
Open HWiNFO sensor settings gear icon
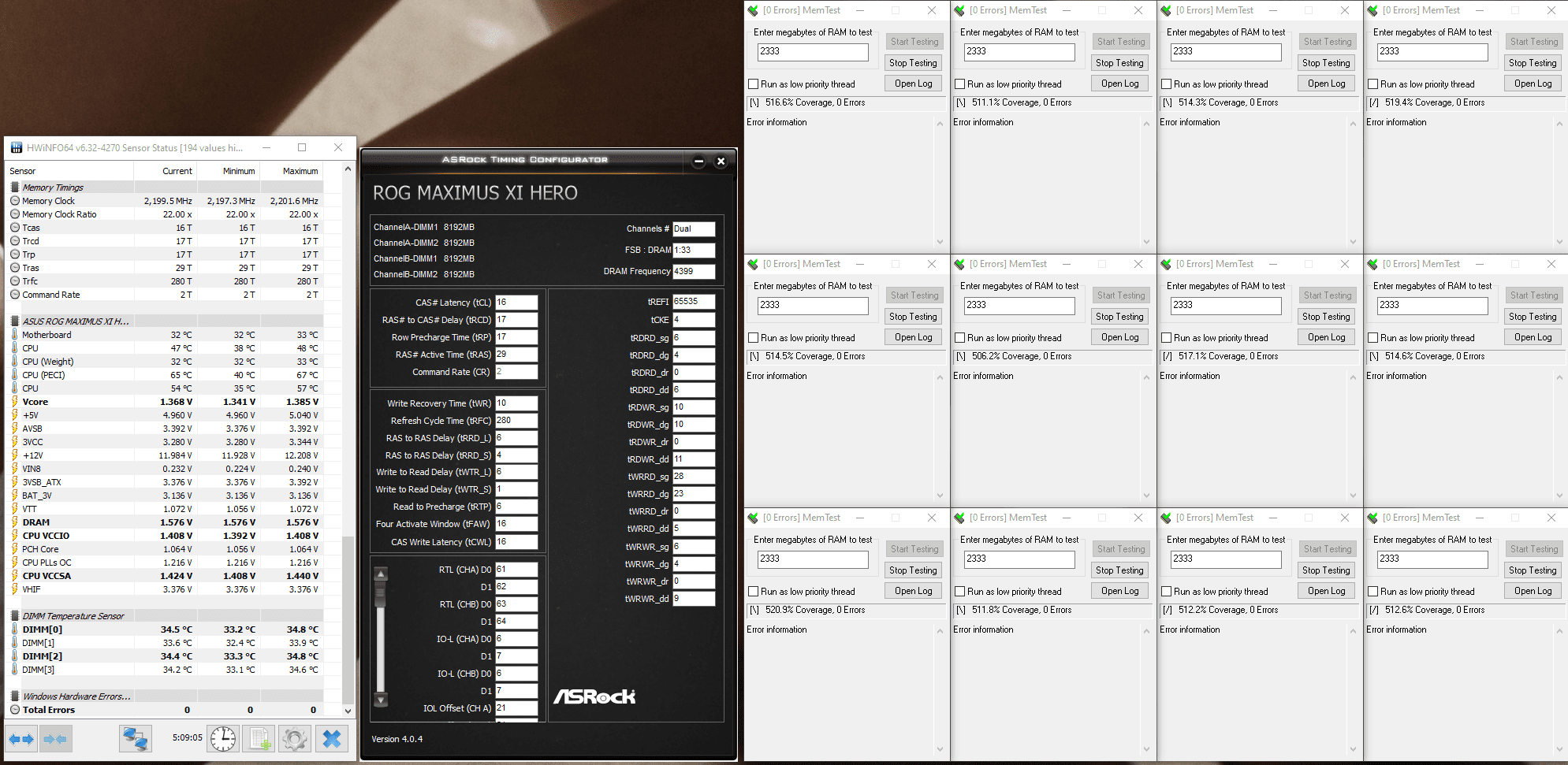coord(295,739)
